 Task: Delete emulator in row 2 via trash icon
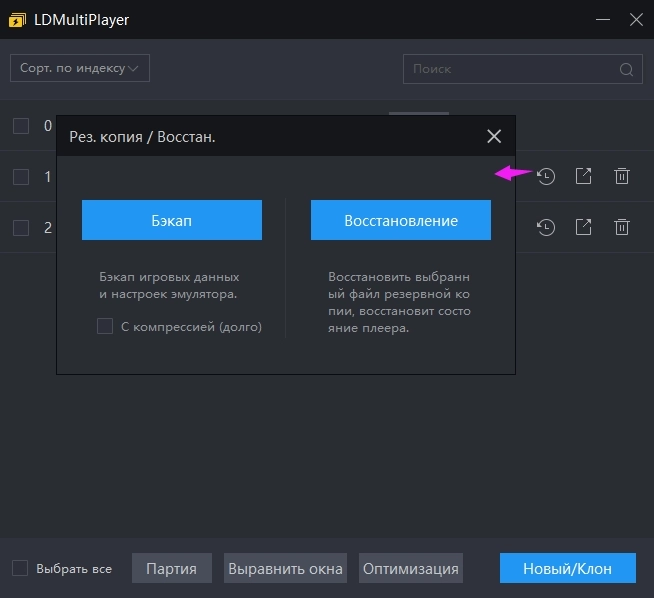(622, 227)
